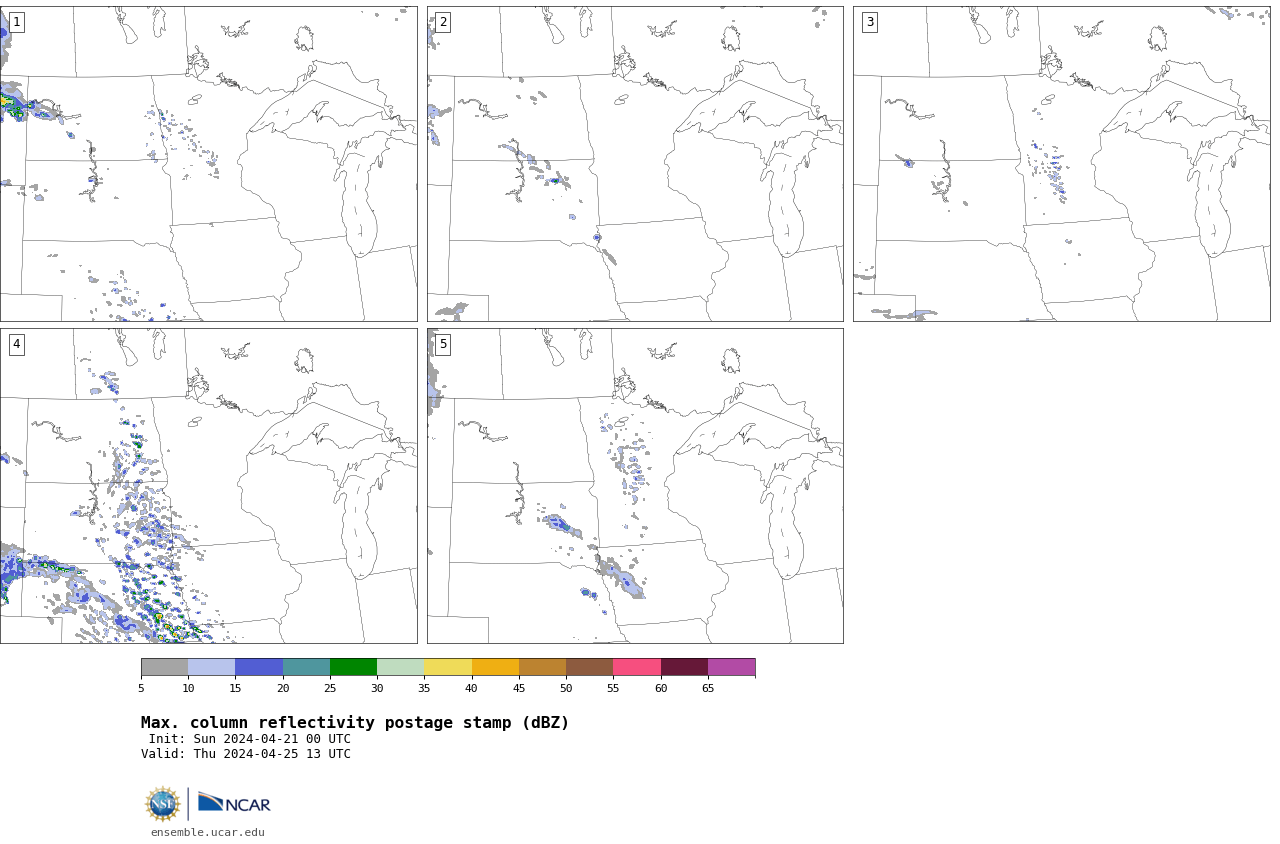Click the panel number label 4

[16, 344]
